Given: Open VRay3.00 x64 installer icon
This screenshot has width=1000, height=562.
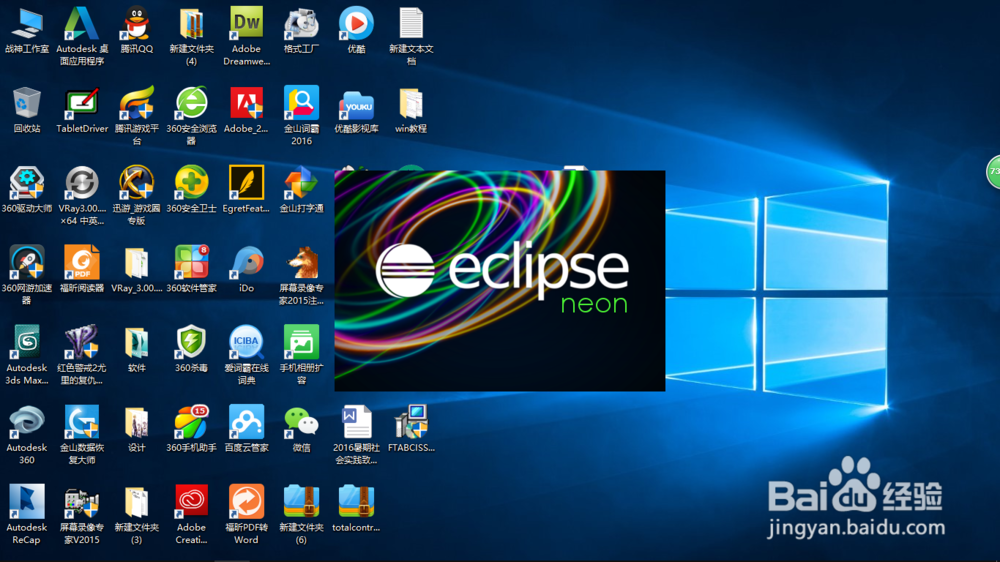Looking at the screenshot, I should [82, 183].
